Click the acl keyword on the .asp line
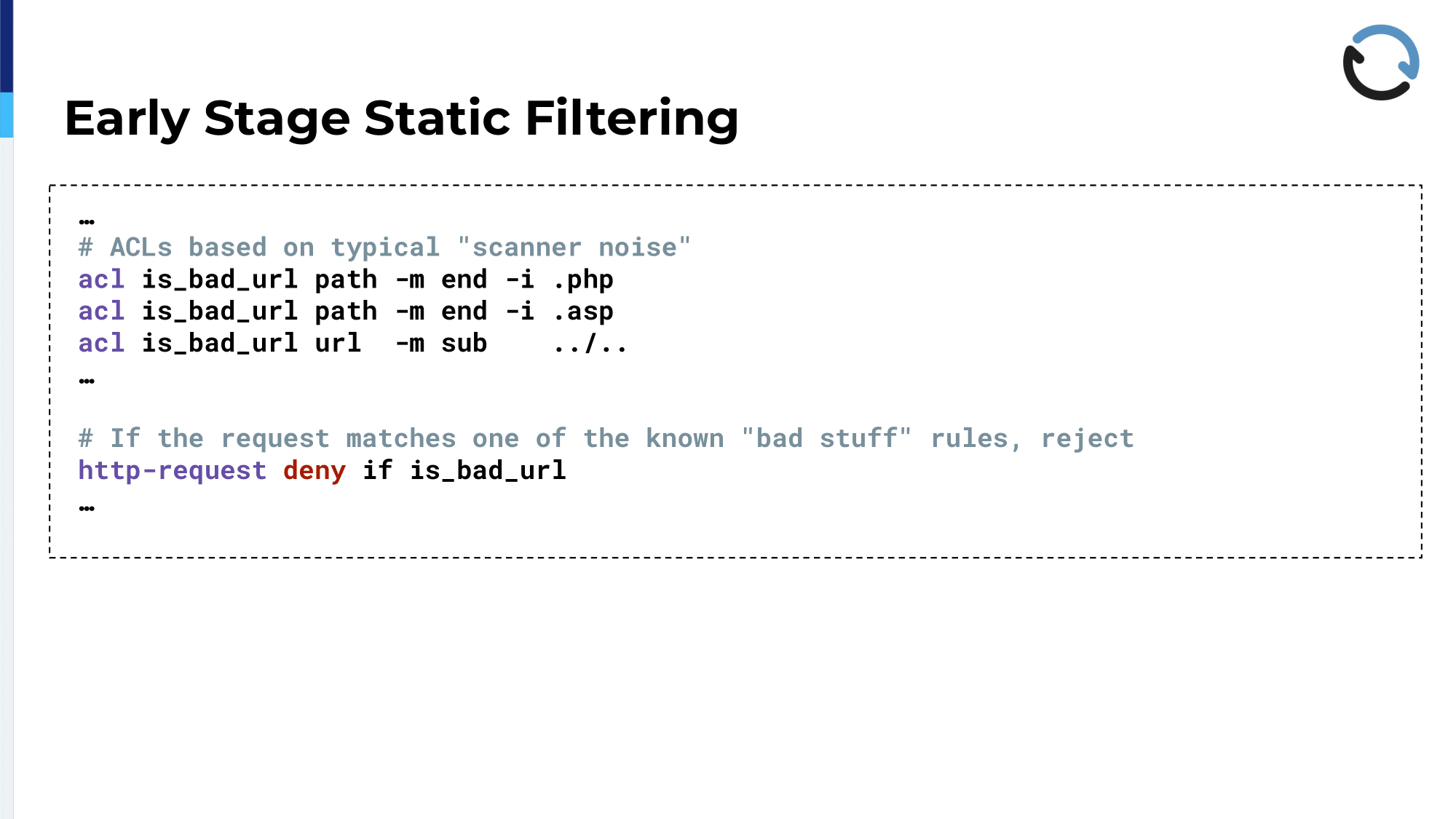Image resolution: width=1456 pixels, height=819 pixels. click(x=101, y=312)
